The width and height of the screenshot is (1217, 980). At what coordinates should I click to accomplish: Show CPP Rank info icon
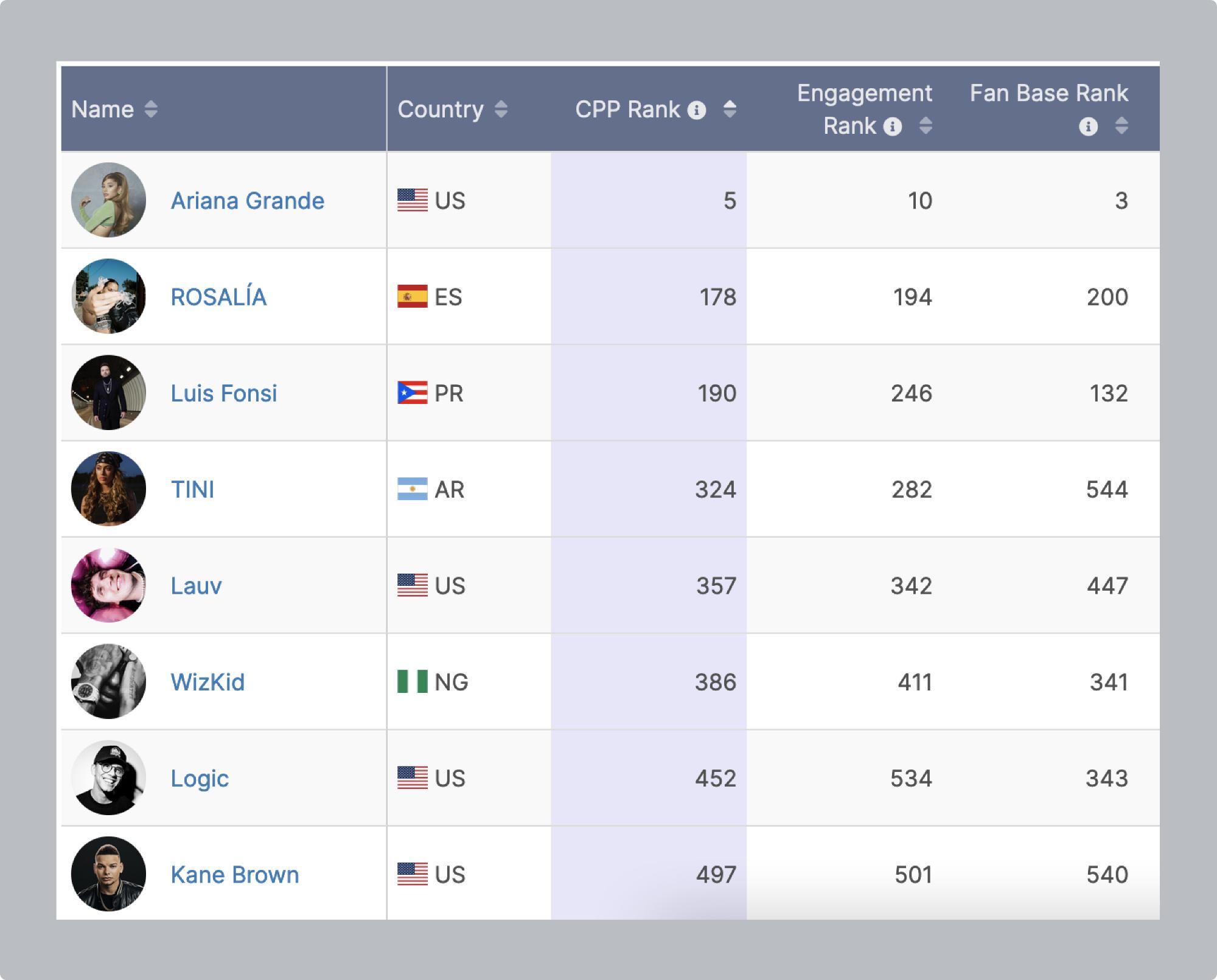[x=697, y=111]
